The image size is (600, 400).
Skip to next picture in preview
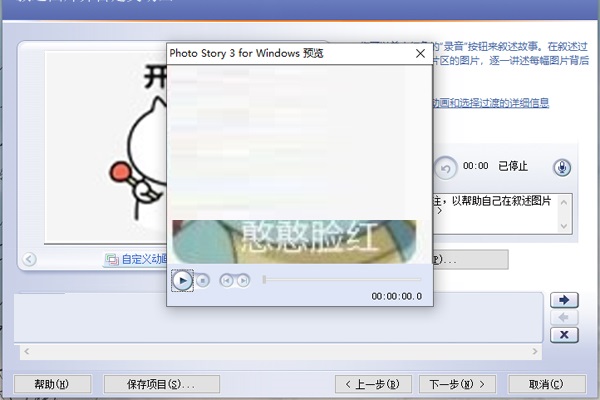click(243, 281)
